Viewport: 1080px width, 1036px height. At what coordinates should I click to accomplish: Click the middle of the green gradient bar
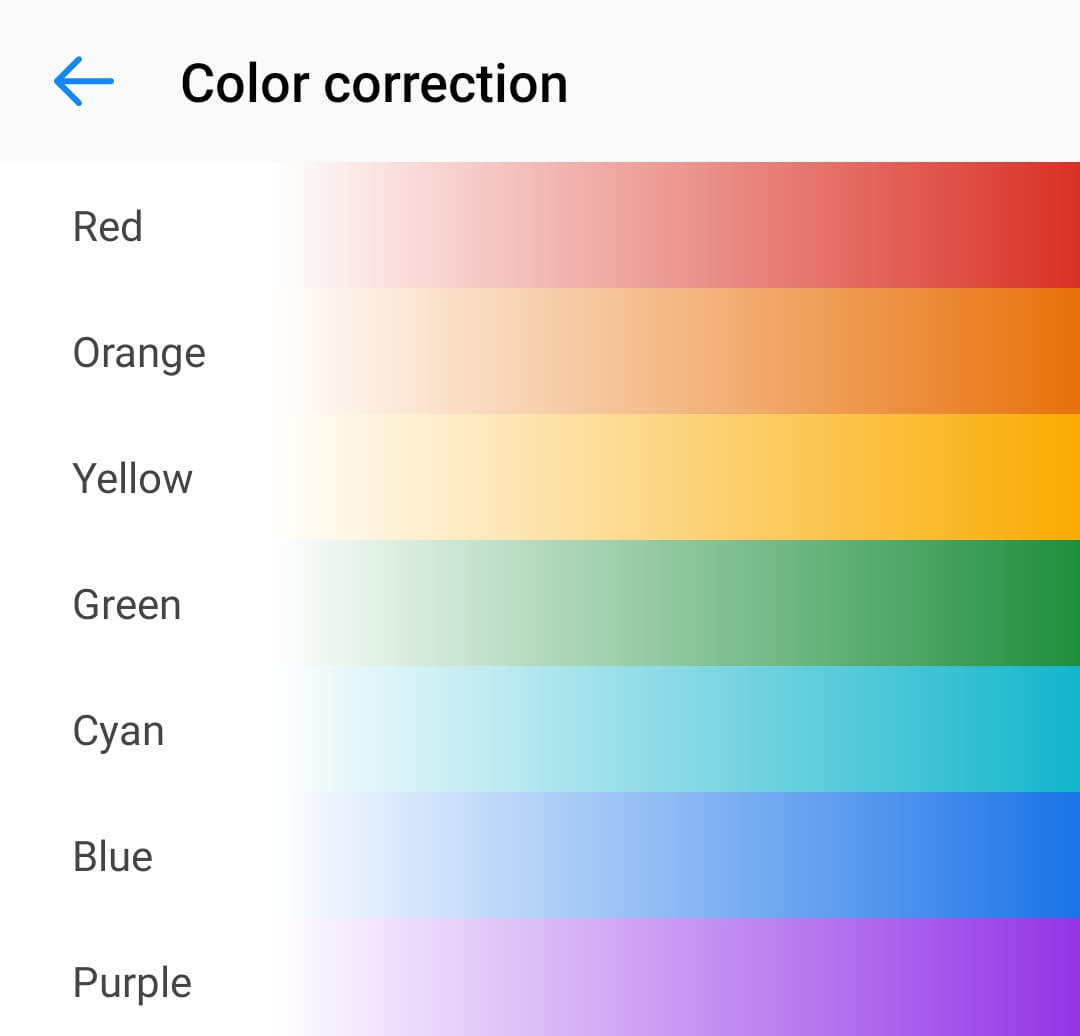point(680,604)
